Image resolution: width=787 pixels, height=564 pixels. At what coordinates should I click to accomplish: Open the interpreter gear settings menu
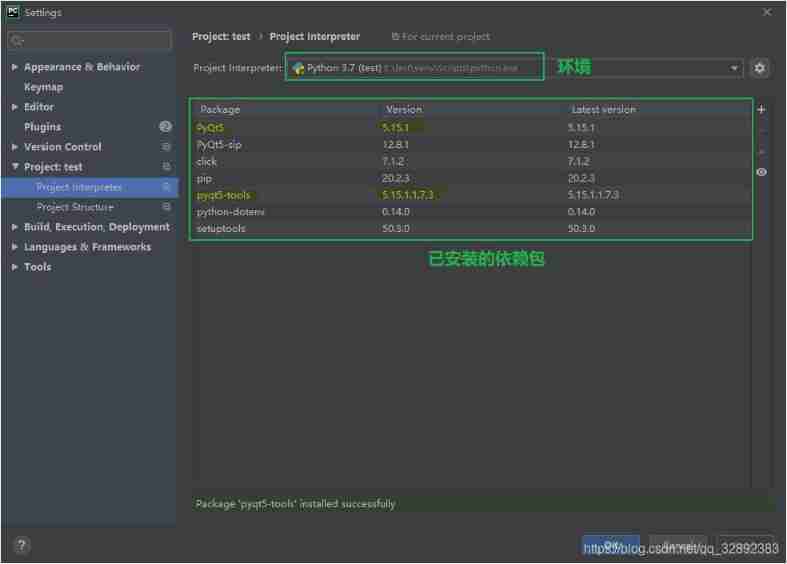[x=759, y=68]
